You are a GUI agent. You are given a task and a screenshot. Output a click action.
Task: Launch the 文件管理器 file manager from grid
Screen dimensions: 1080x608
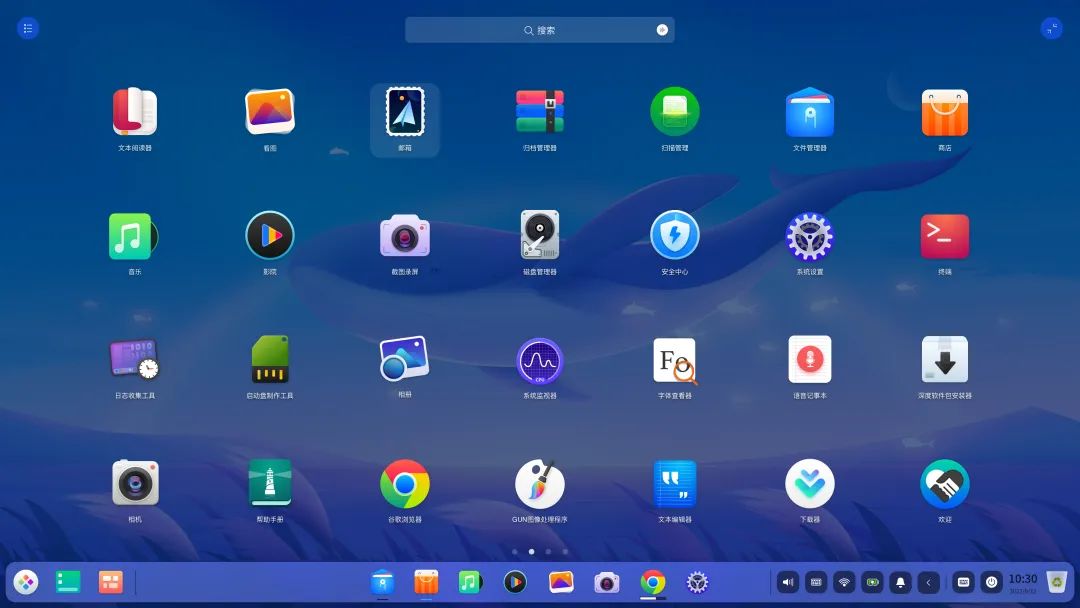point(810,112)
